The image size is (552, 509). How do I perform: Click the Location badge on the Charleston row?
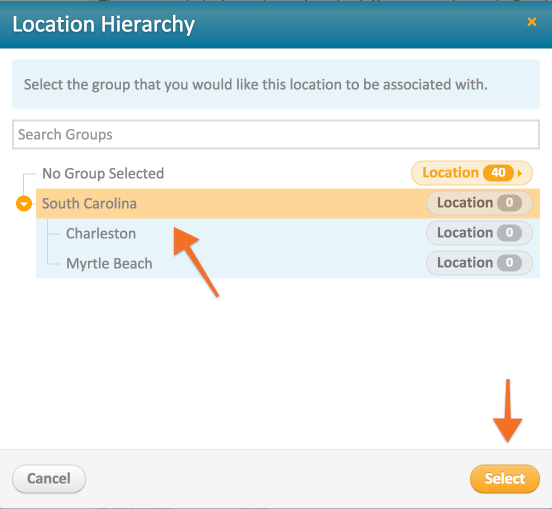479,233
